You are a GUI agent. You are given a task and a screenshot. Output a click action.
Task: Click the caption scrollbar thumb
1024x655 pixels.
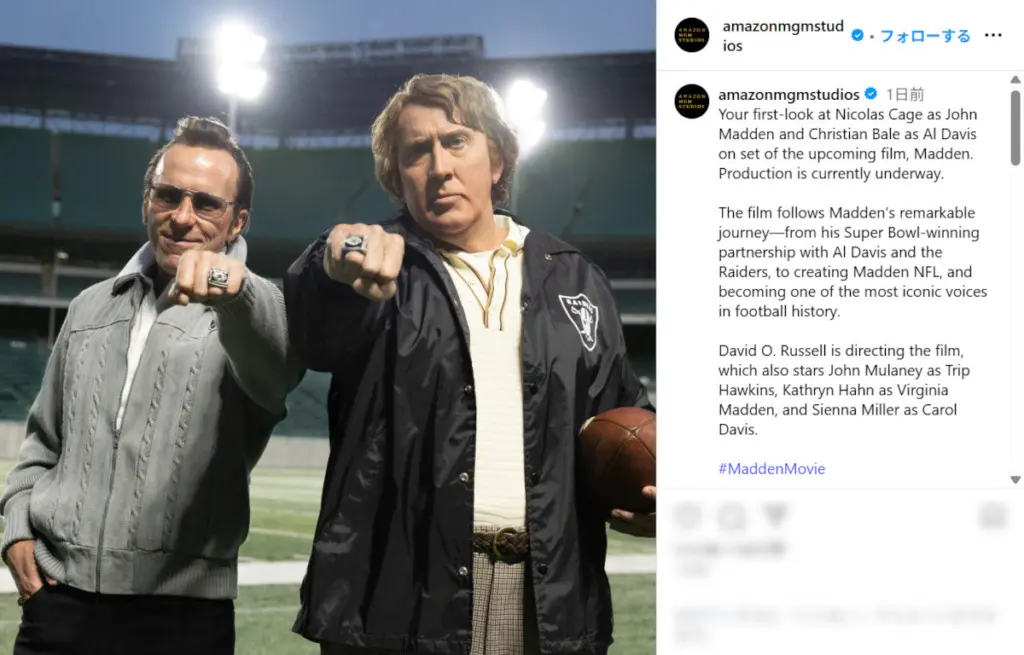(x=1015, y=128)
